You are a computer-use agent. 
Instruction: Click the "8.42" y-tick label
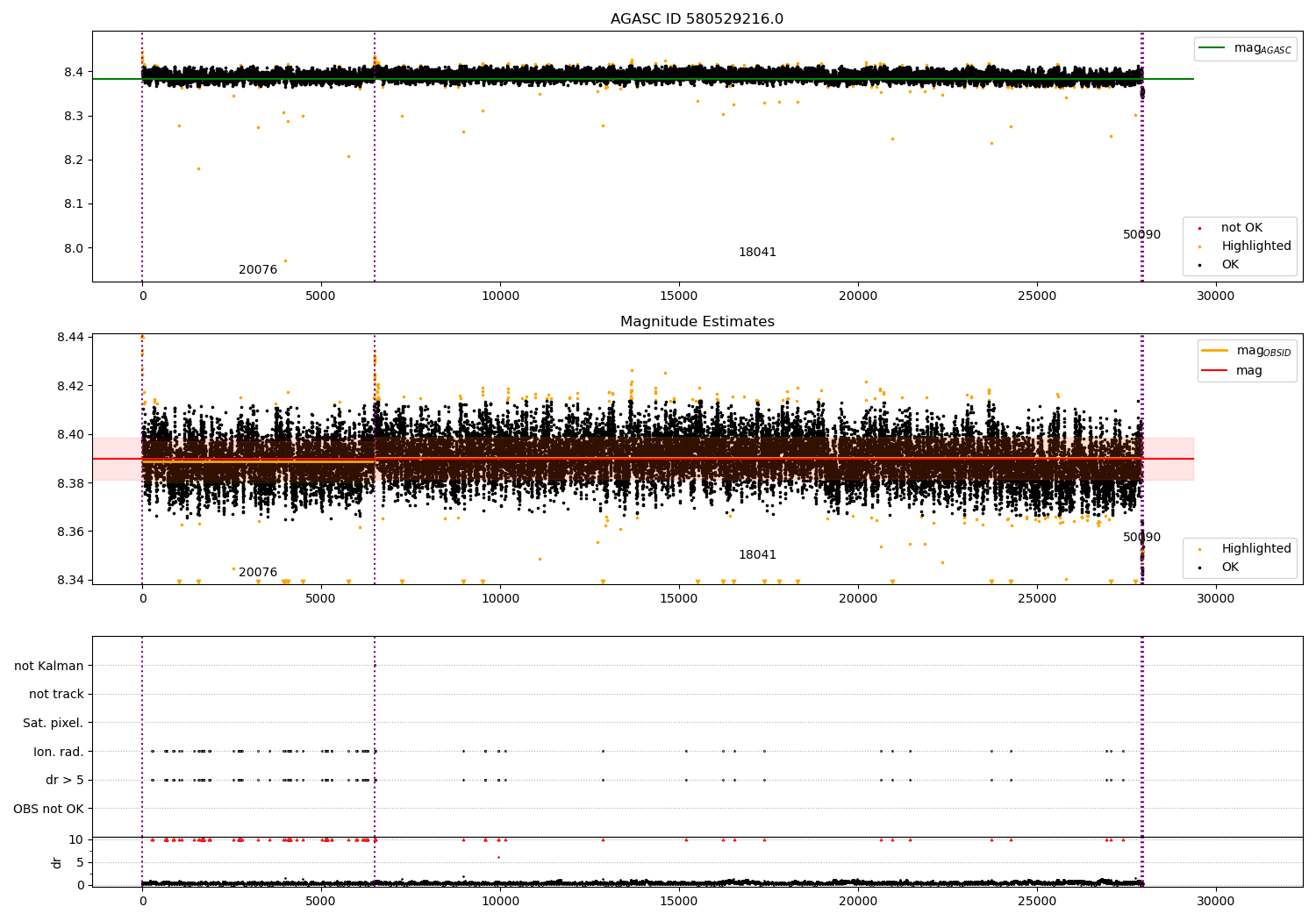coord(71,386)
